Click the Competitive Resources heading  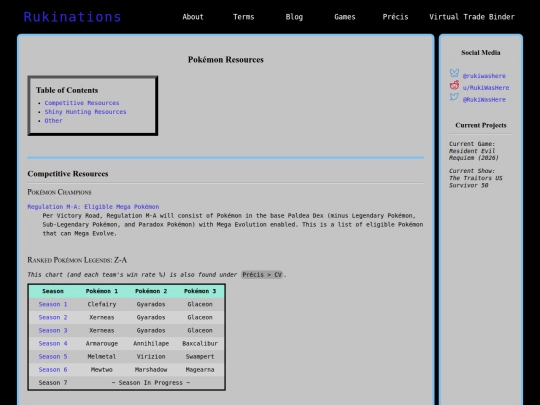pos(68,174)
